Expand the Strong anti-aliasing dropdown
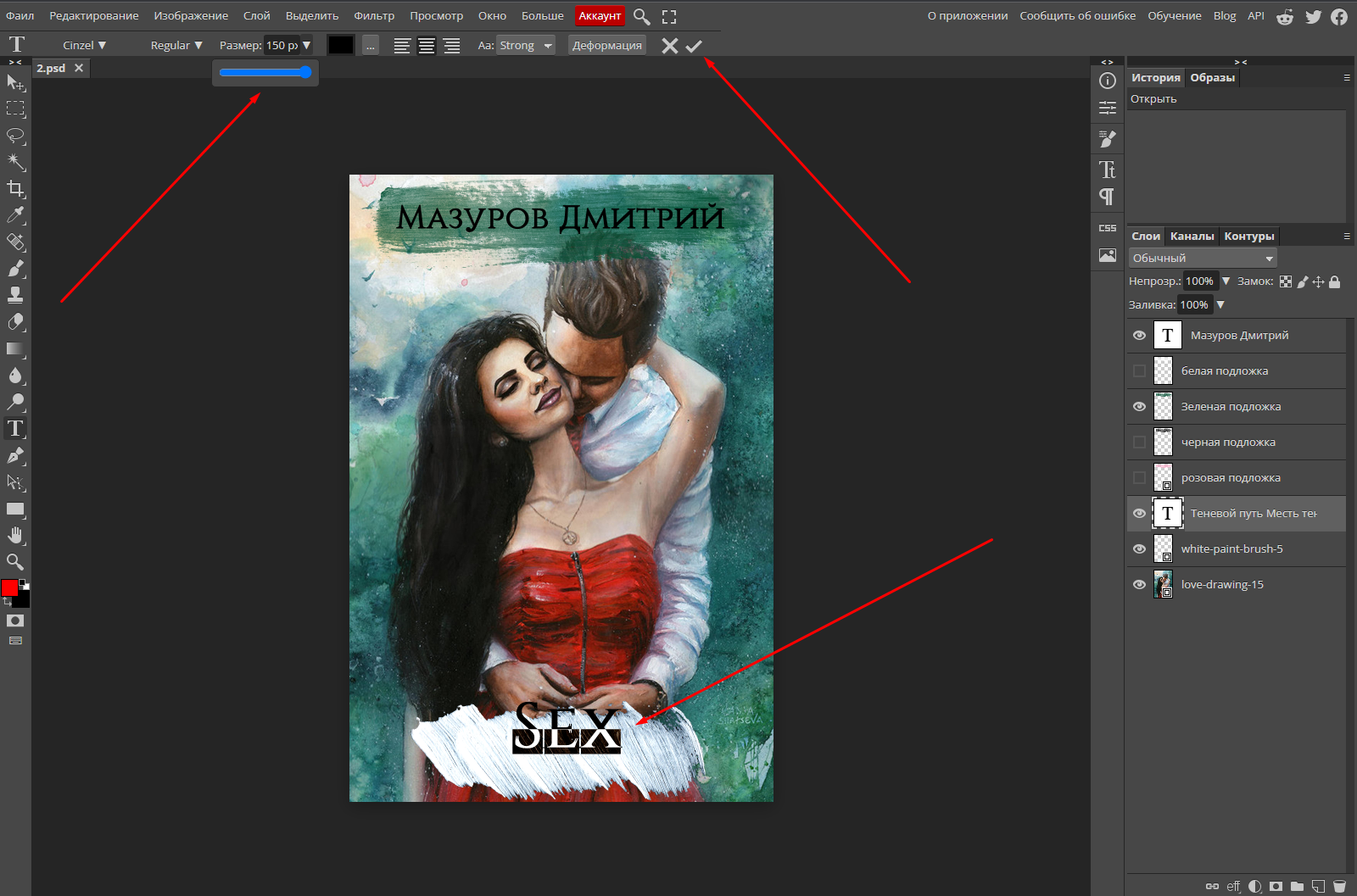Screen dimensions: 1357x896 coord(526,46)
